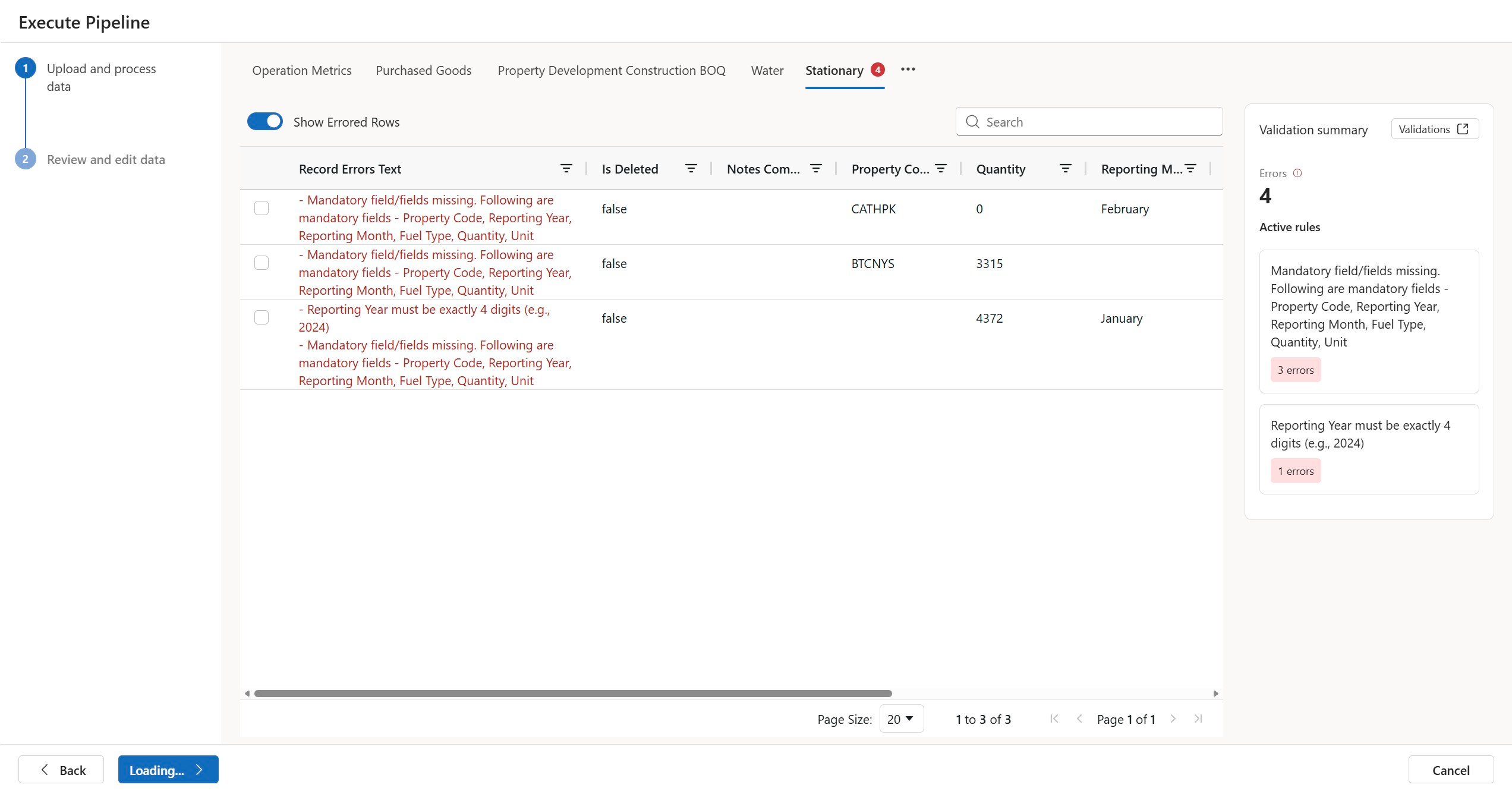This screenshot has height=794, width=1512.
Task: Open filter menu for Quantity column
Action: tap(1065, 169)
